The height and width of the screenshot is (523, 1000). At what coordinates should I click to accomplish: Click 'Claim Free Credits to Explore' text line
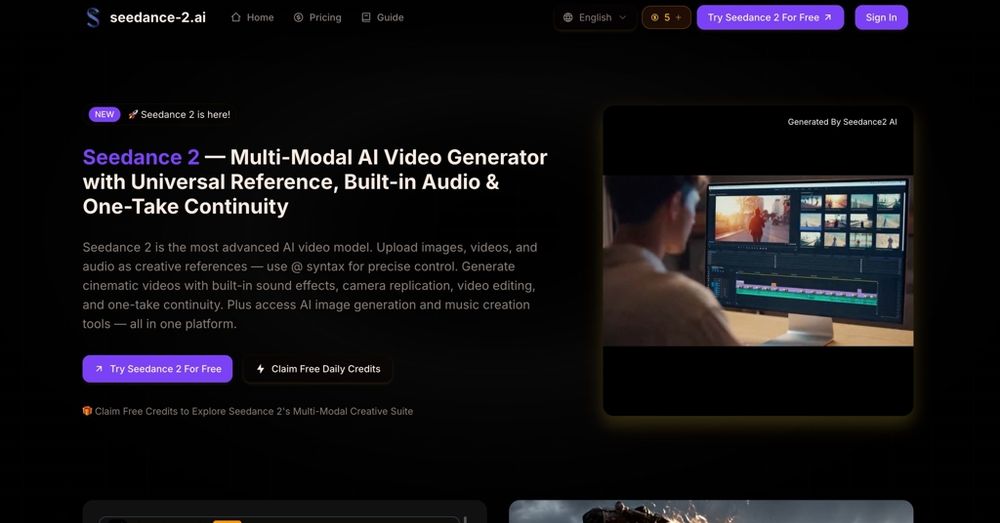[x=254, y=411]
